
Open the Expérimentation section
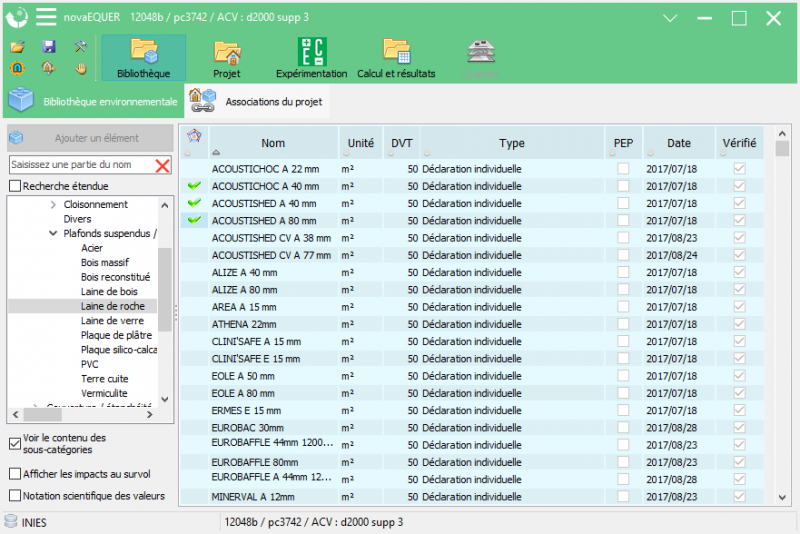pyautogui.click(x=312, y=58)
